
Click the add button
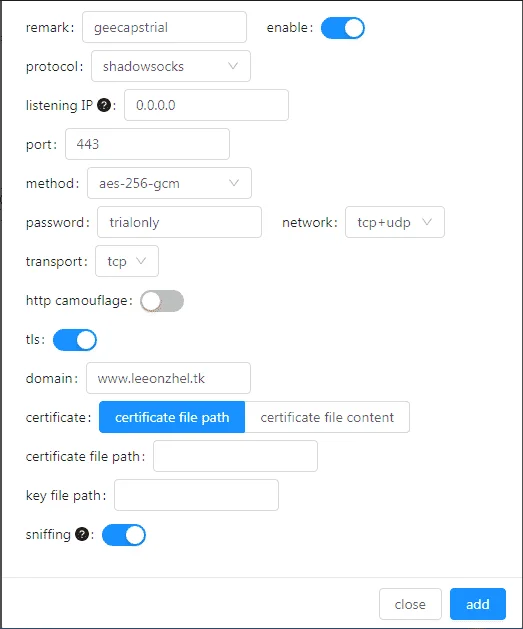coord(478,604)
